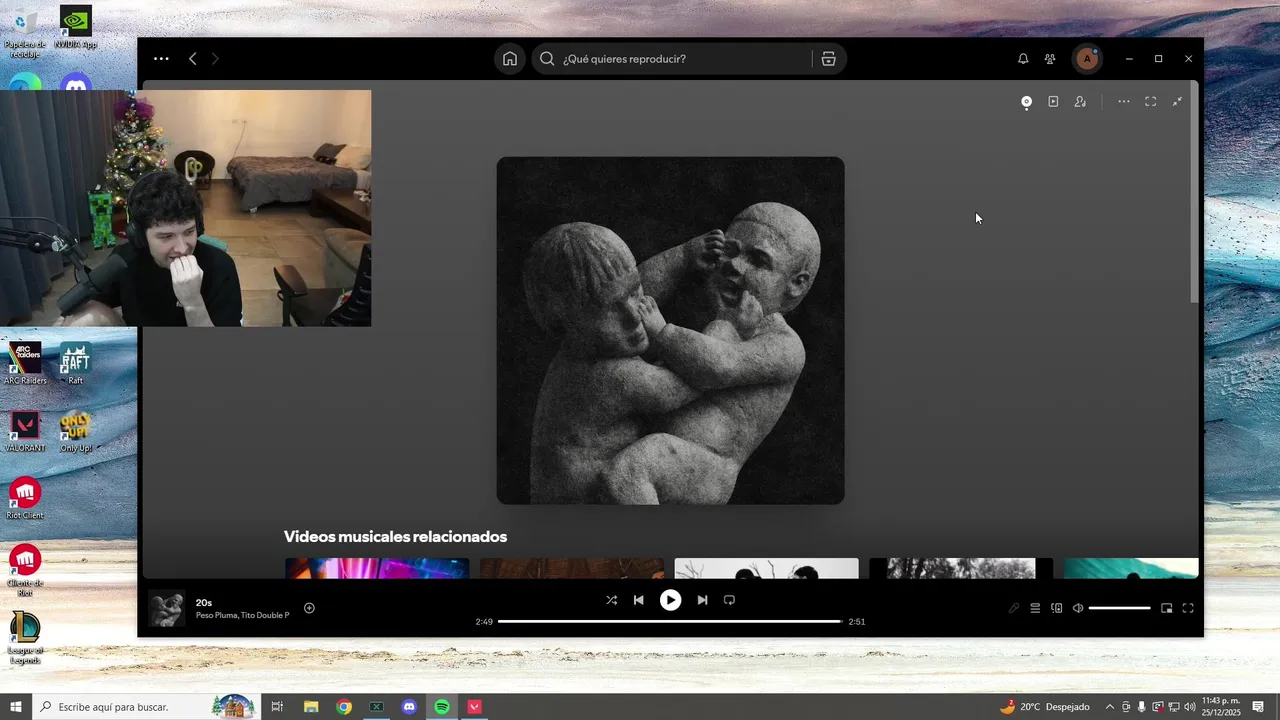Open the Windows Start menu
This screenshot has width=1280, height=720.
(x=16, y=707)
